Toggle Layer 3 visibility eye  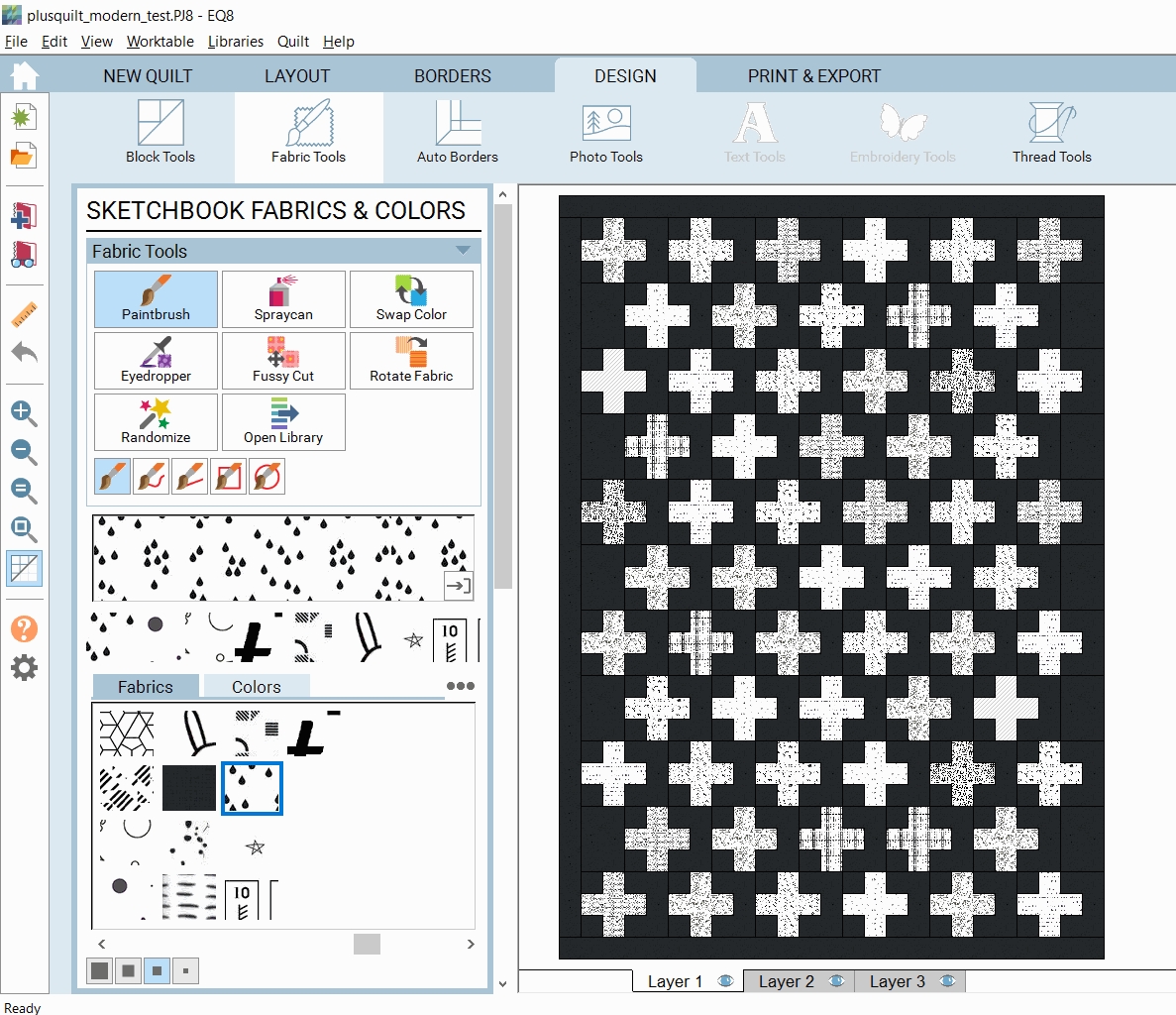pyautogui.click(x=947, y=980)
